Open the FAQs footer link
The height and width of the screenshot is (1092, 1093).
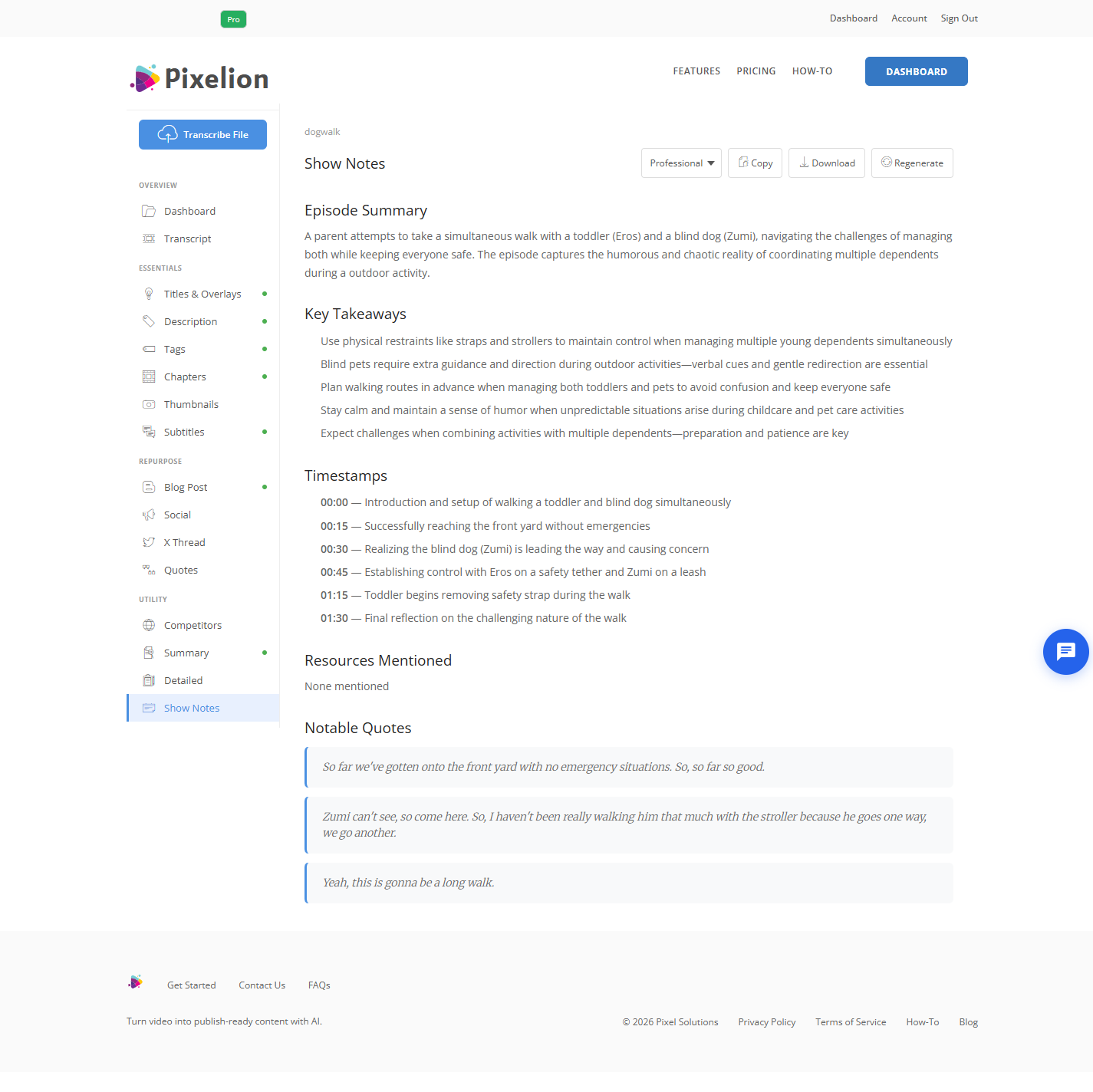coord(319,985)
